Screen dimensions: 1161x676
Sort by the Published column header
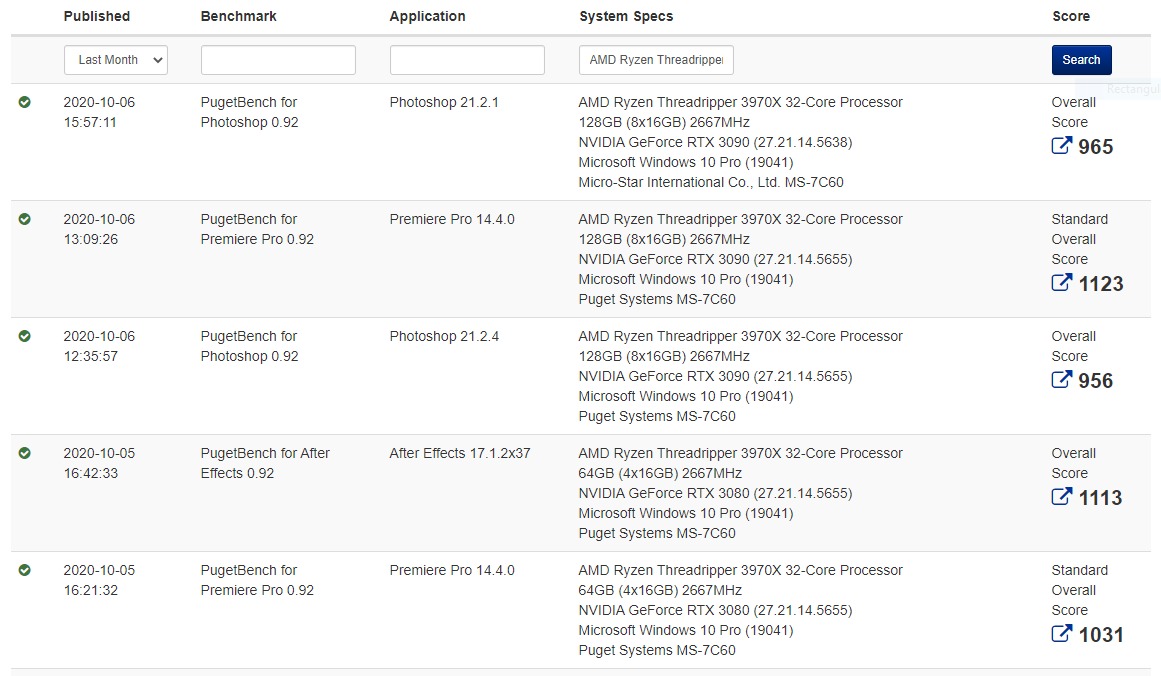(97, 16)
